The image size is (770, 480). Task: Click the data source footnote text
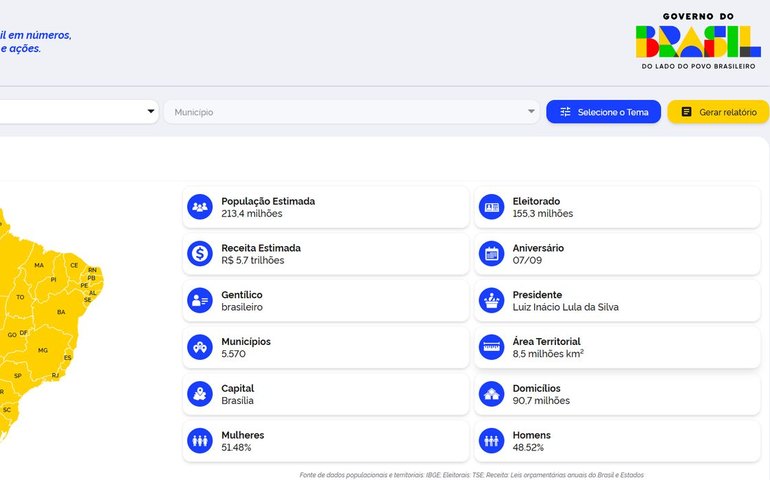[x=471, y=475]
